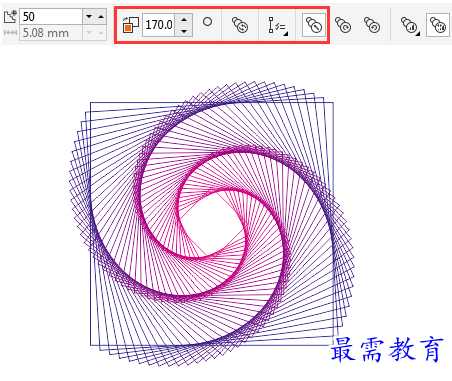Image resolution: width=452 pixels, height=381 pixels.
Task: Enable the Loop blend option
Action: (240, 25)
